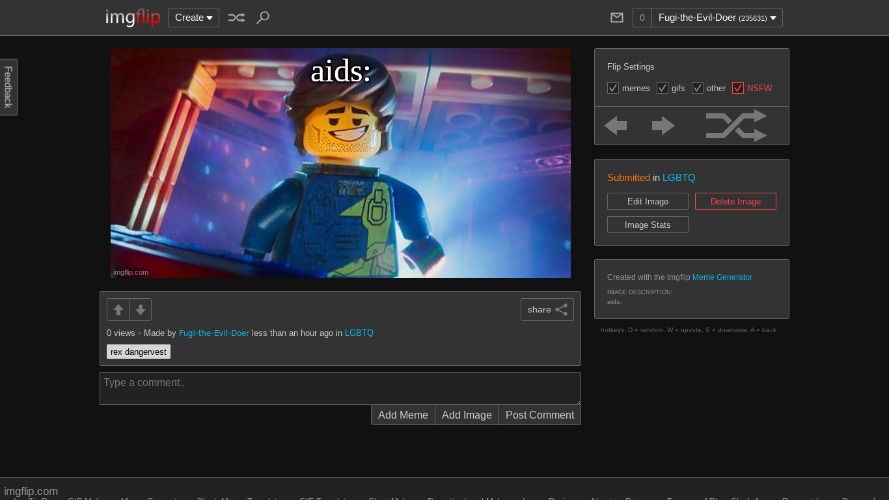Downvote the meme with down arrow
Image resolution: width=889 pixels, height=500 pixels.
tap(141, 310)
